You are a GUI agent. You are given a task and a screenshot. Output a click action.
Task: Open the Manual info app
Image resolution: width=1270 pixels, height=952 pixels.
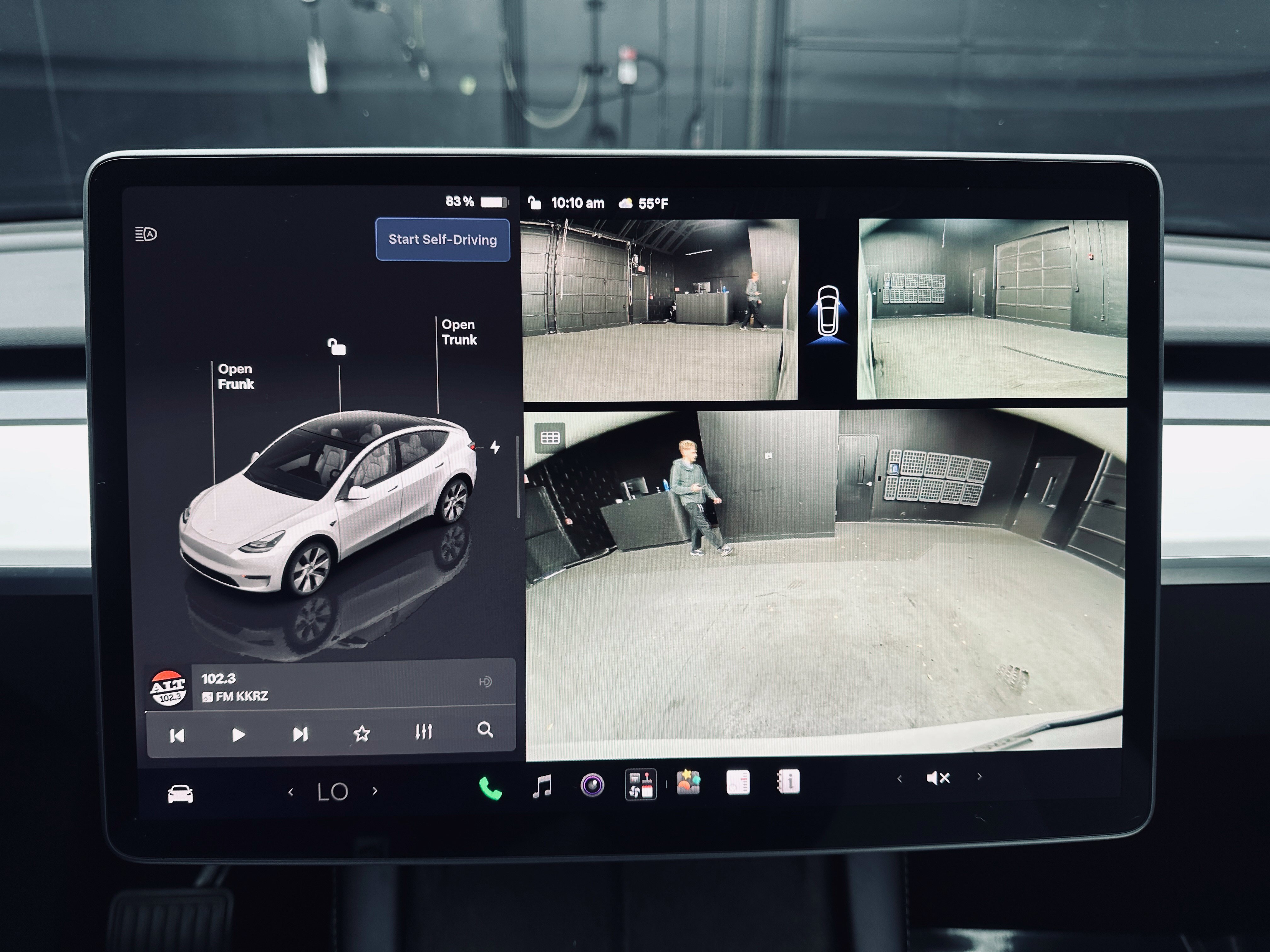788,782
